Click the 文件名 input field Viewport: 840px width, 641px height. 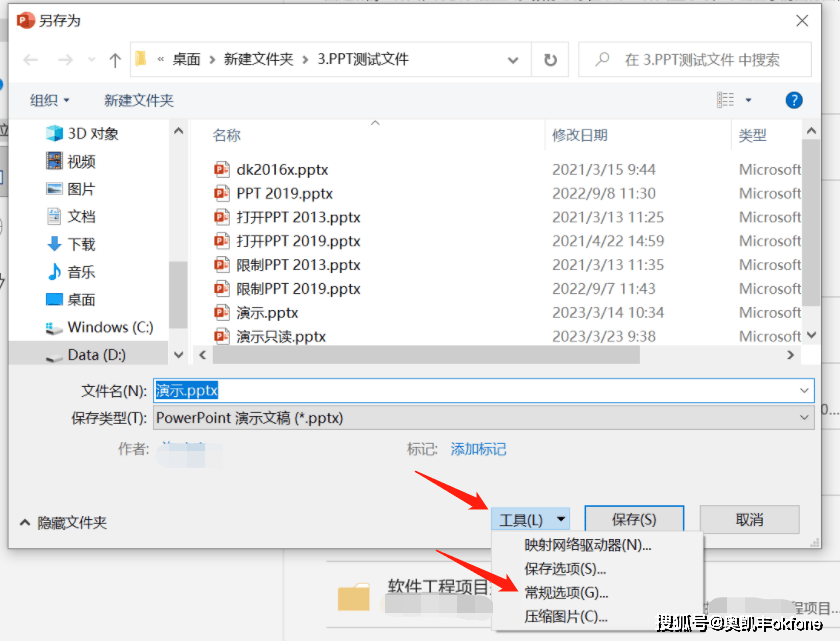pos(484,390)
